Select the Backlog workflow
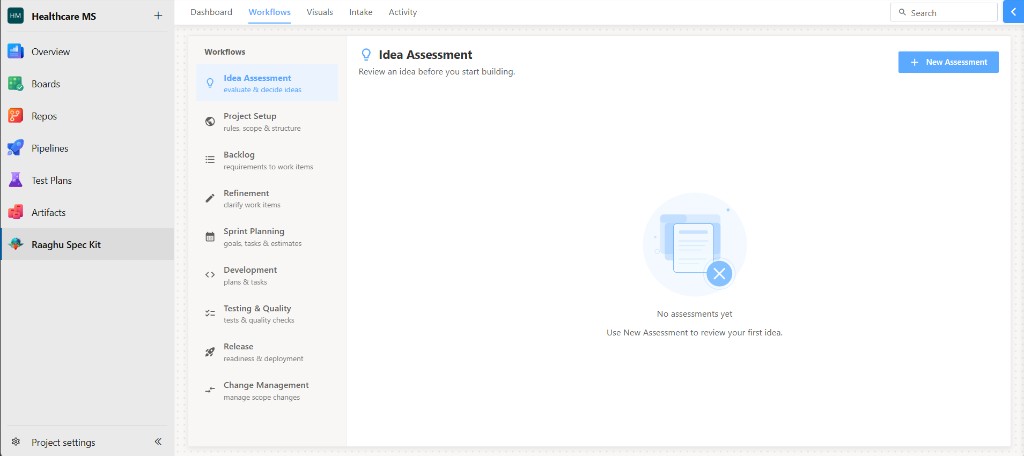This screenshot has height=456, width=1024. click(x=267, y=159)
